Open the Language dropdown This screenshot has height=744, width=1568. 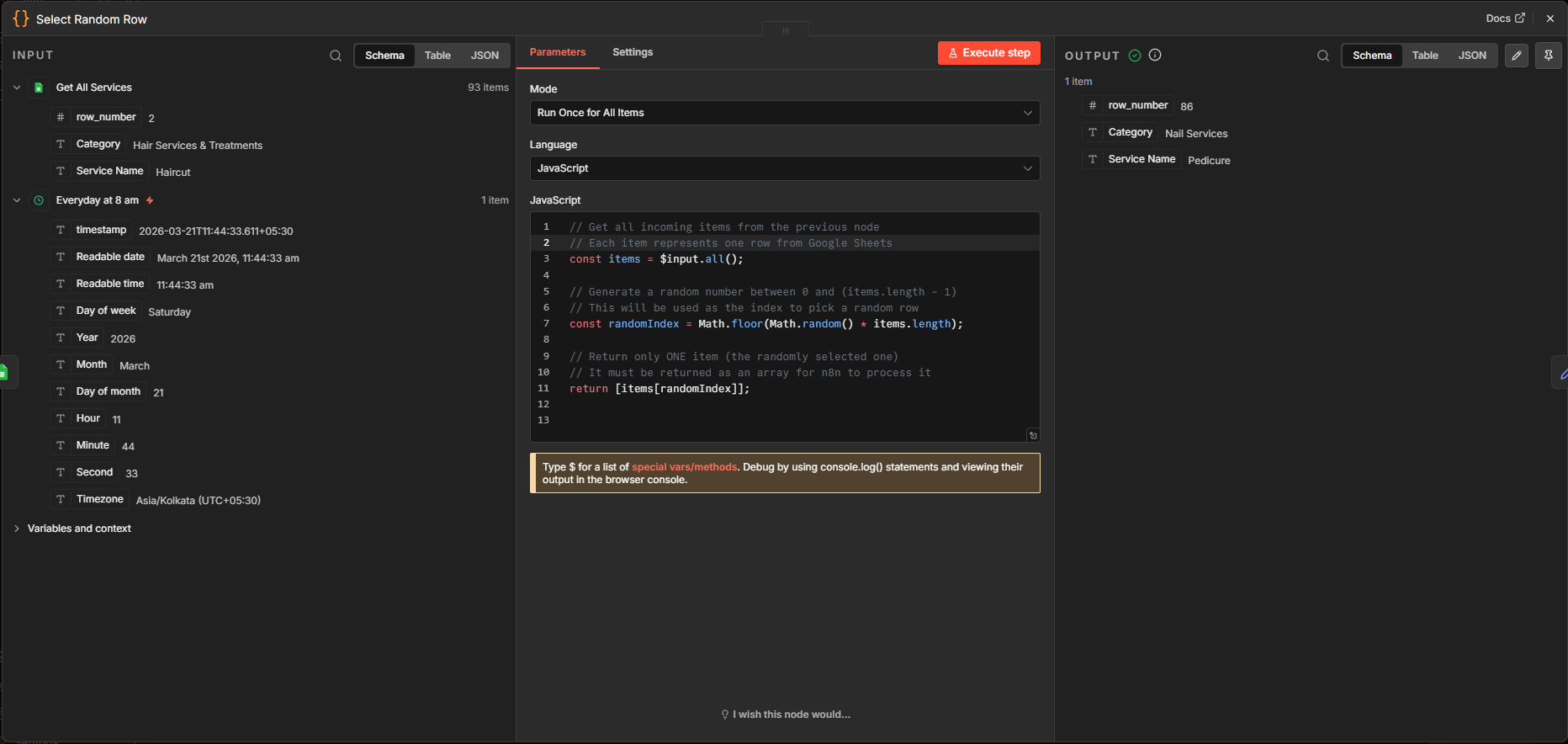pyautogui.click(x=784, y=168)
